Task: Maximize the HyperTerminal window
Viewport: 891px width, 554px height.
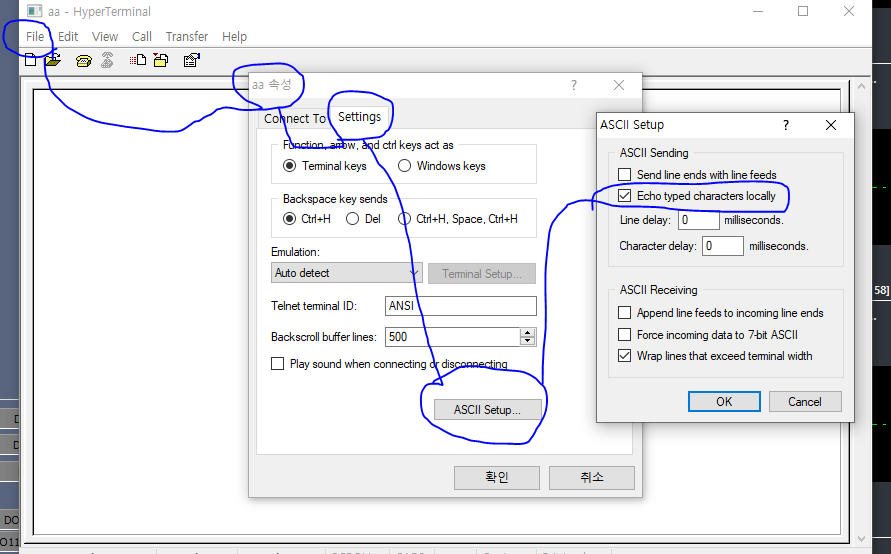Action: click(x=803, y=11)
